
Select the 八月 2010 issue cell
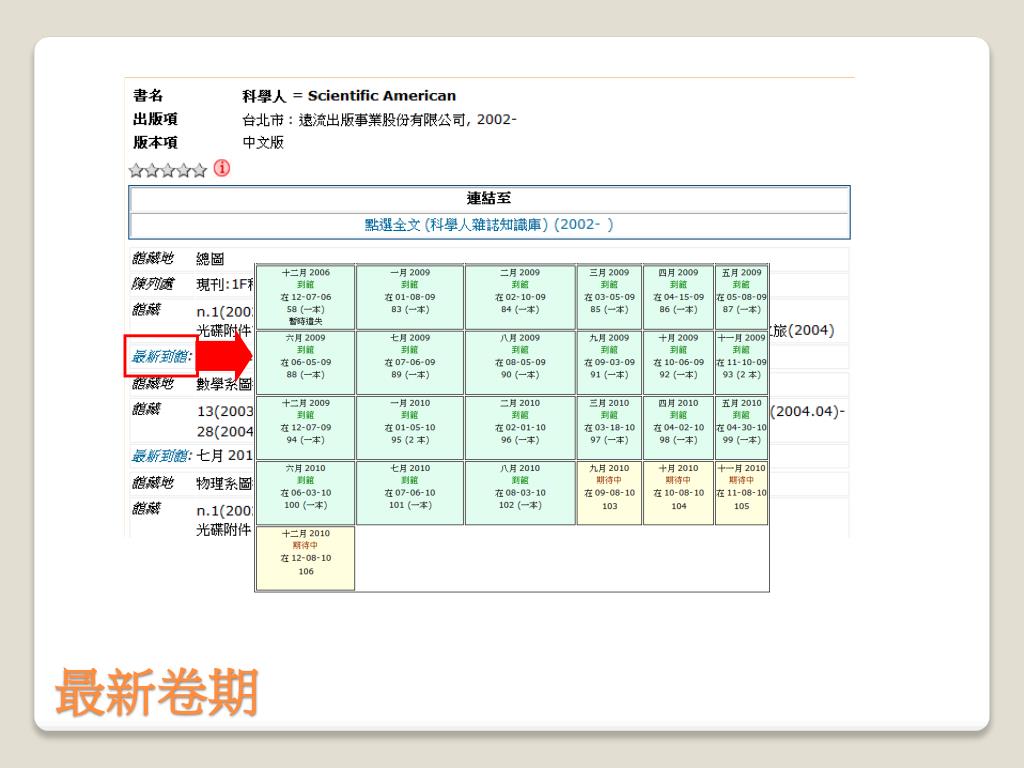point(520,492)
